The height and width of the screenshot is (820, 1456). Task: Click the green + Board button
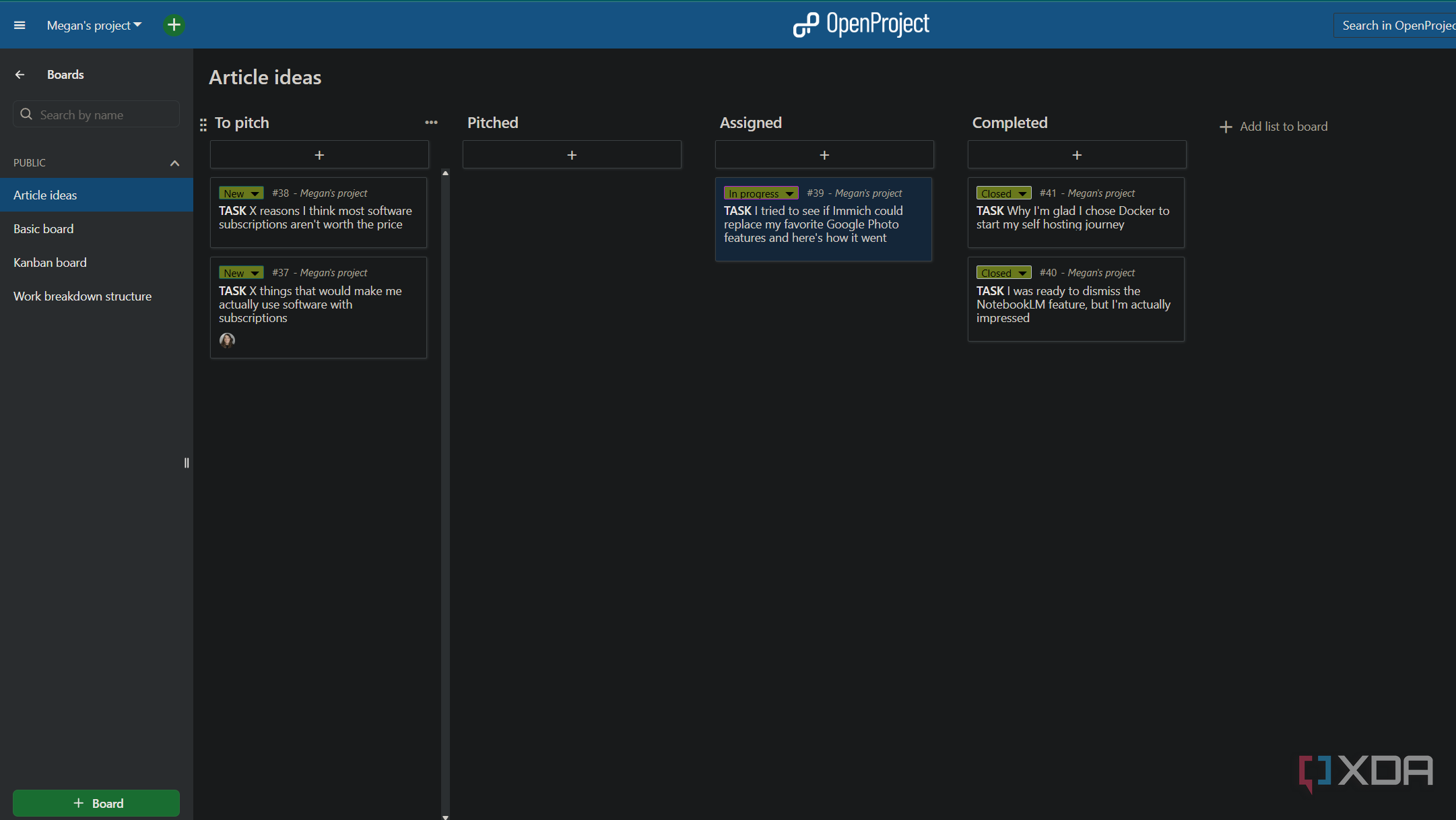coord(96,802)
